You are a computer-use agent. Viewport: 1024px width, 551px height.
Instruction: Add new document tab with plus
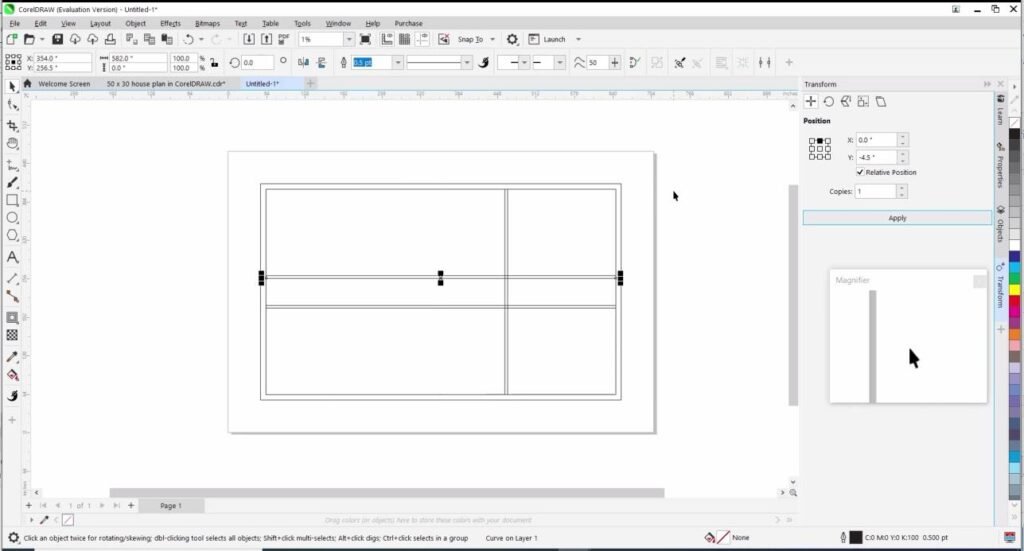coord(310,84)
